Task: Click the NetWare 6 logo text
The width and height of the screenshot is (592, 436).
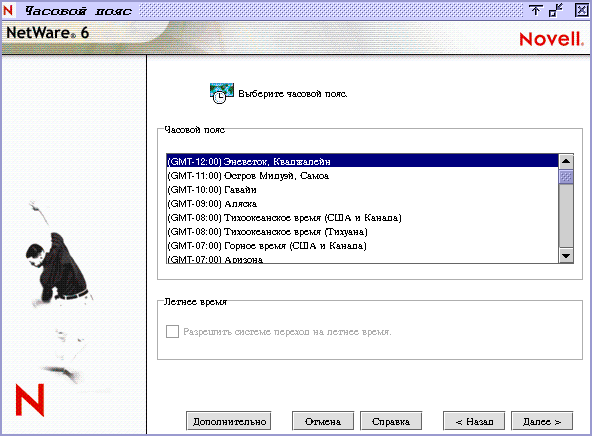Action: click(48, 33)
